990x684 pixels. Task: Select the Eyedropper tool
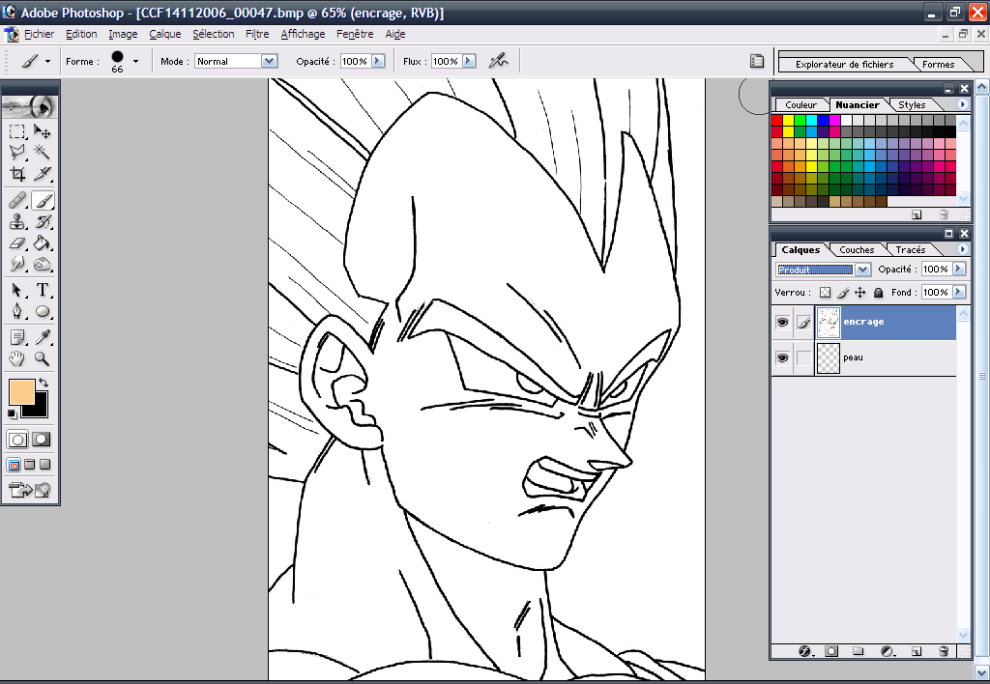tap(42, 337)
